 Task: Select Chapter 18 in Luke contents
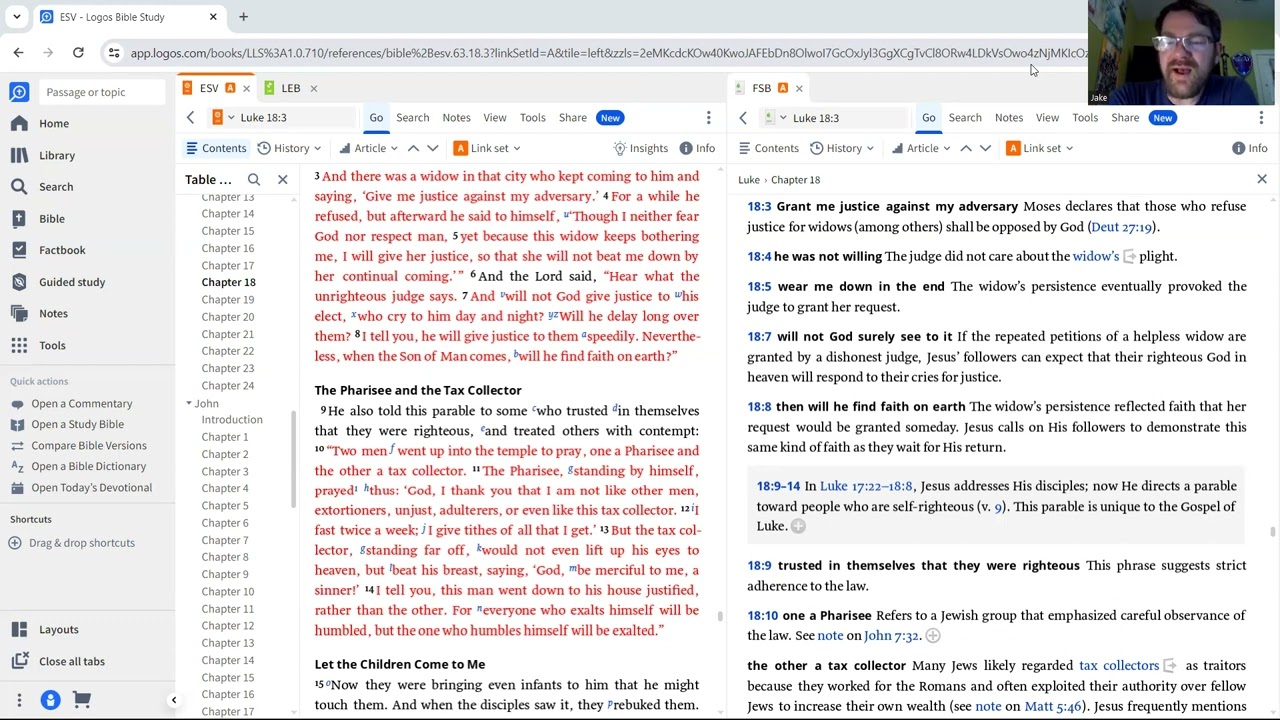[228, 282]
